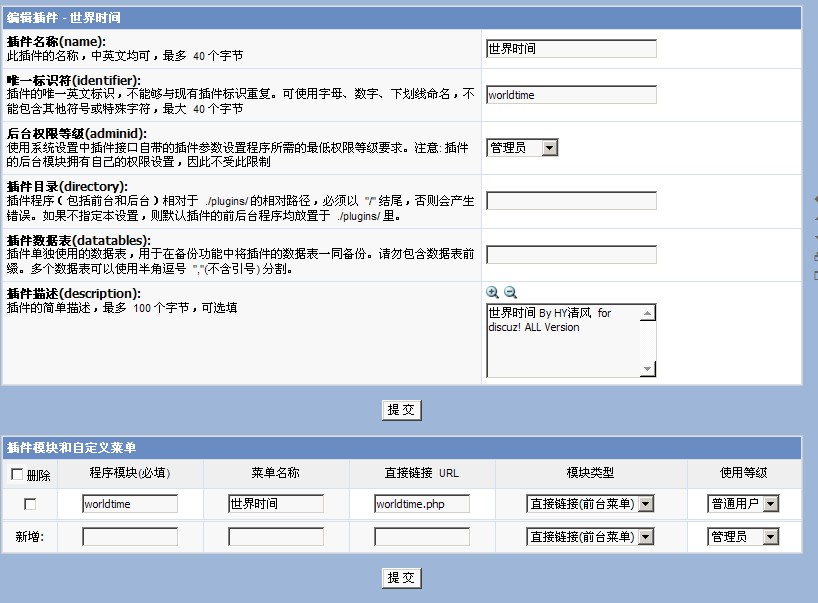Open module type dropdown in worldtime row
The height and width of the screenshot is (603, 818).
click(x=590, y=504)
